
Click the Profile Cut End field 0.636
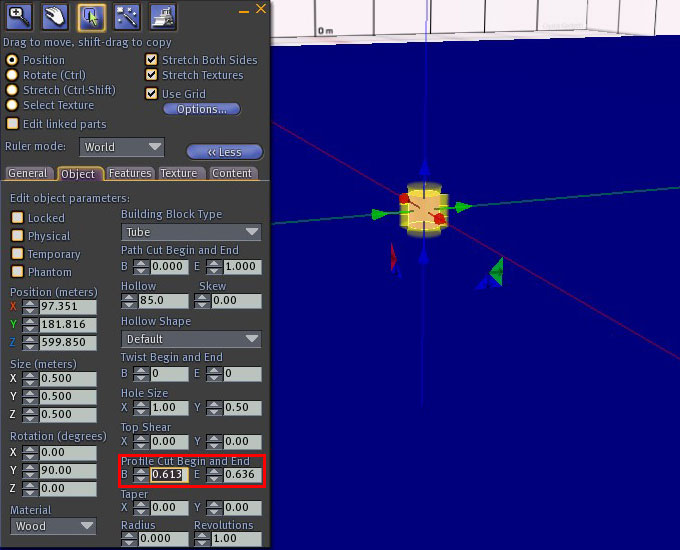242,475
